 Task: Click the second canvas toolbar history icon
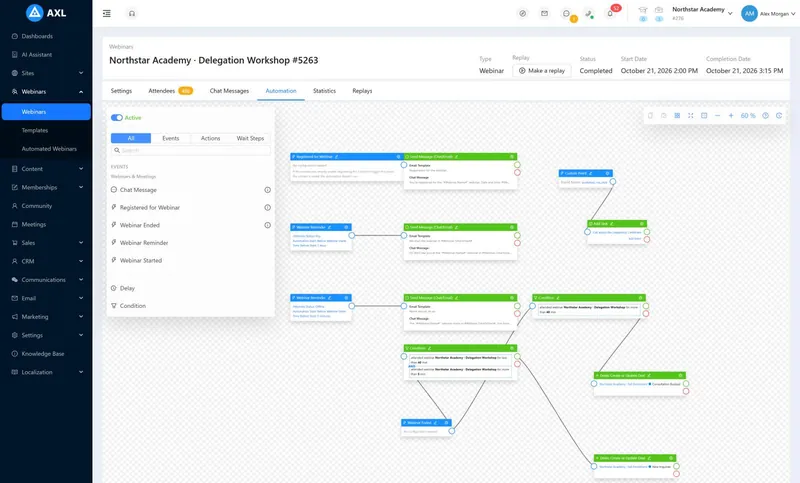coord(664,116)
